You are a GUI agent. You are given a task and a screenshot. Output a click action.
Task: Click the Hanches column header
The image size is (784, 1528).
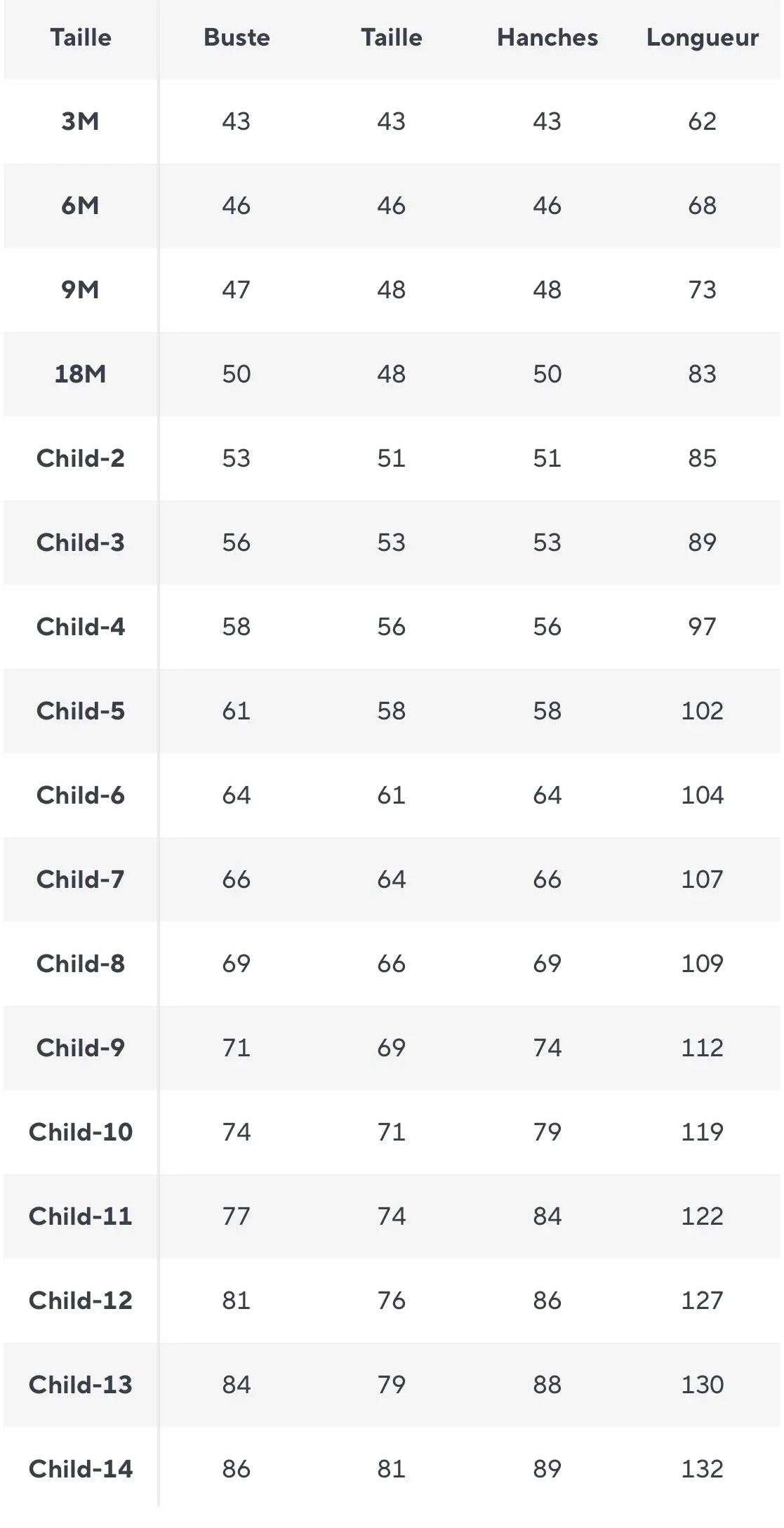pos(547,38)
